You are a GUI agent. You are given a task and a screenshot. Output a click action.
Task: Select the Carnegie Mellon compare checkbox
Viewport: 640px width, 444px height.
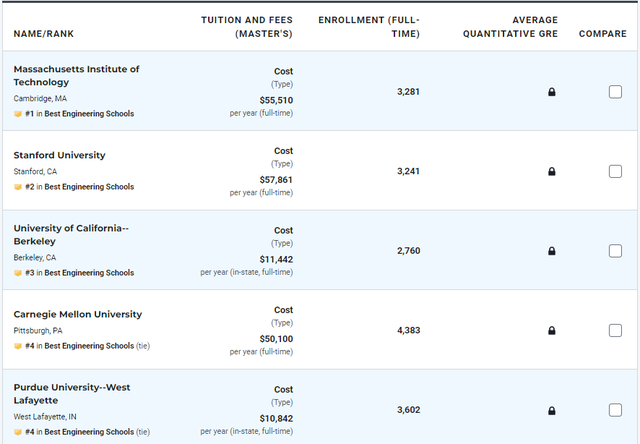coord(615,331)
